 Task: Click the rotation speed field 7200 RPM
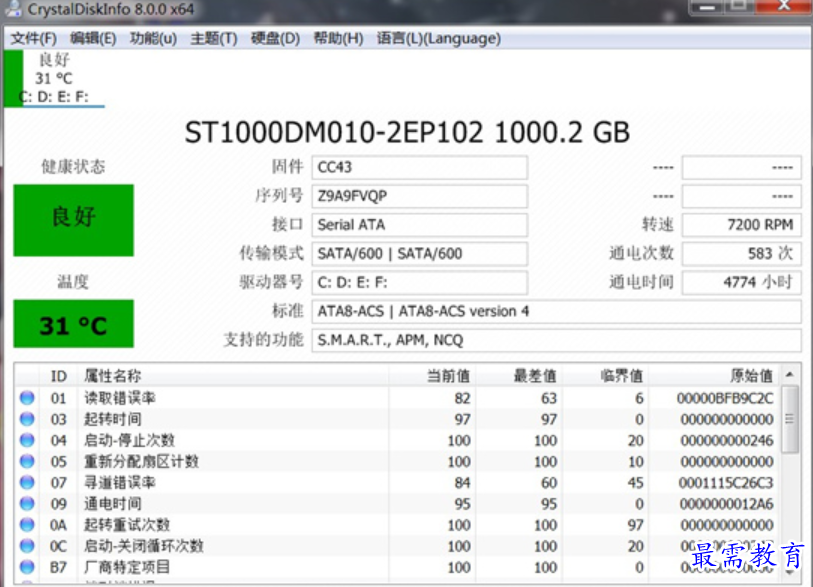(741, 225)
